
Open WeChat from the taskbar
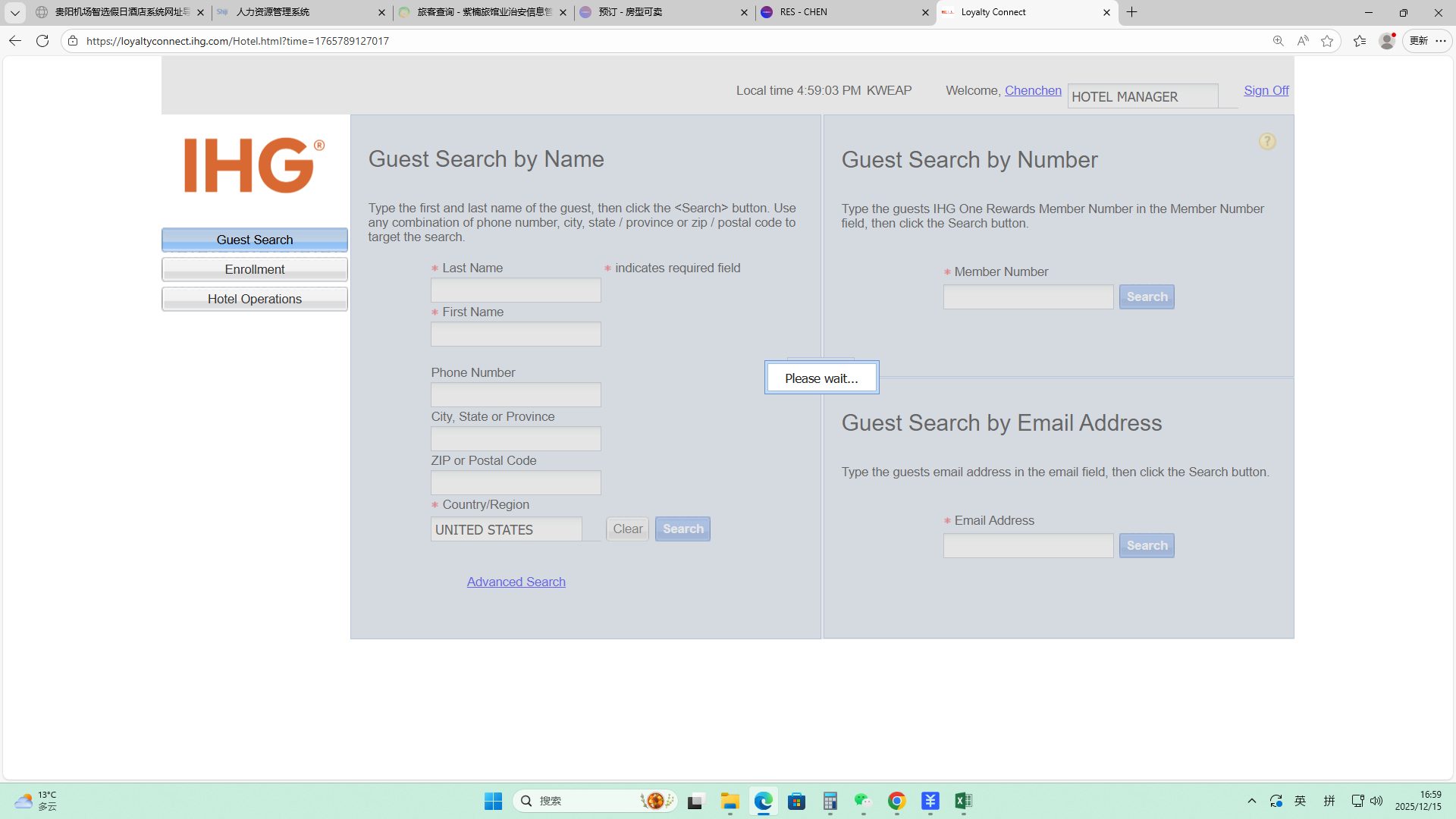tap(863, 801)
